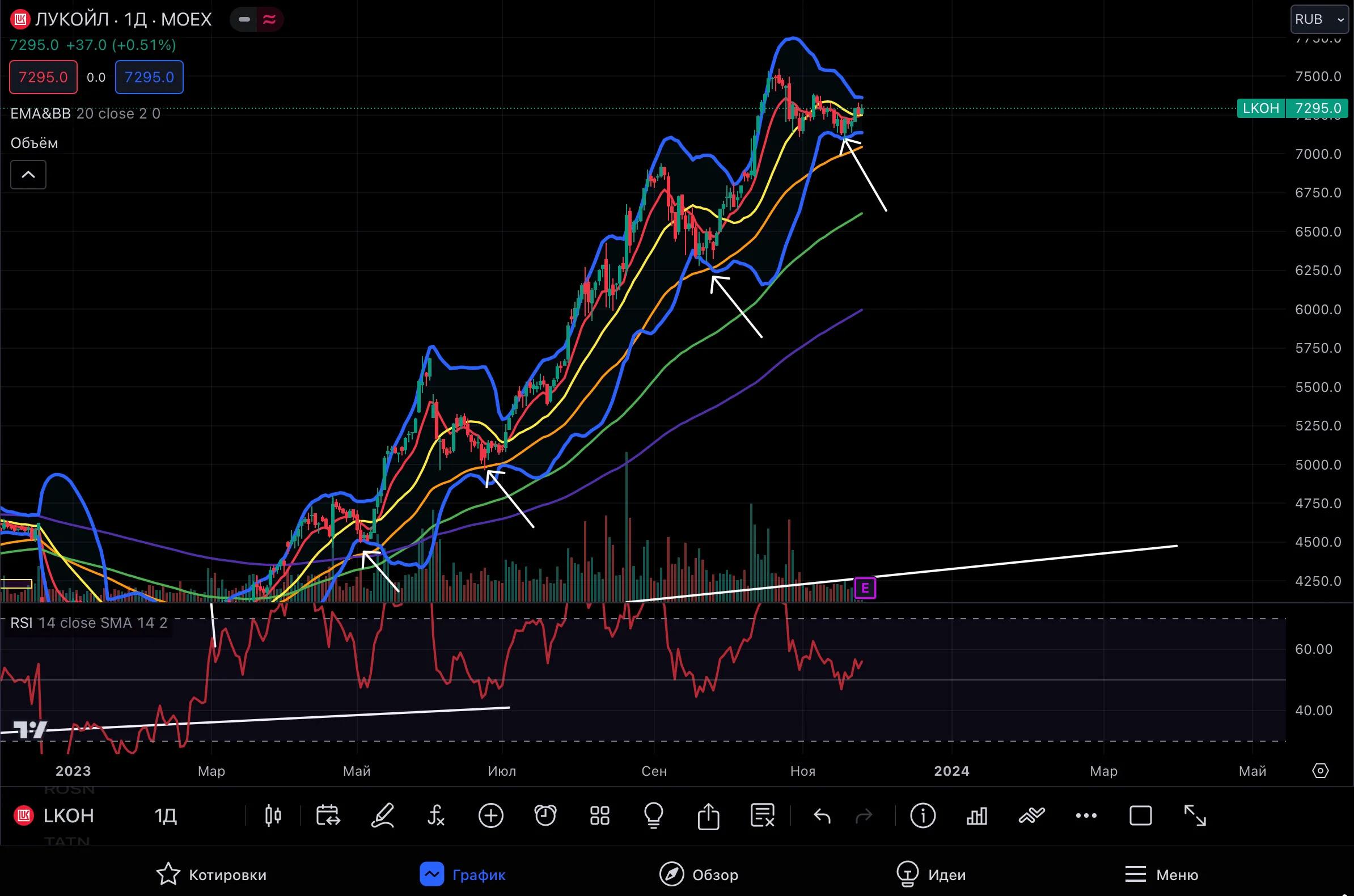Select the drawing pencil tool

click(x=382, y=815)
